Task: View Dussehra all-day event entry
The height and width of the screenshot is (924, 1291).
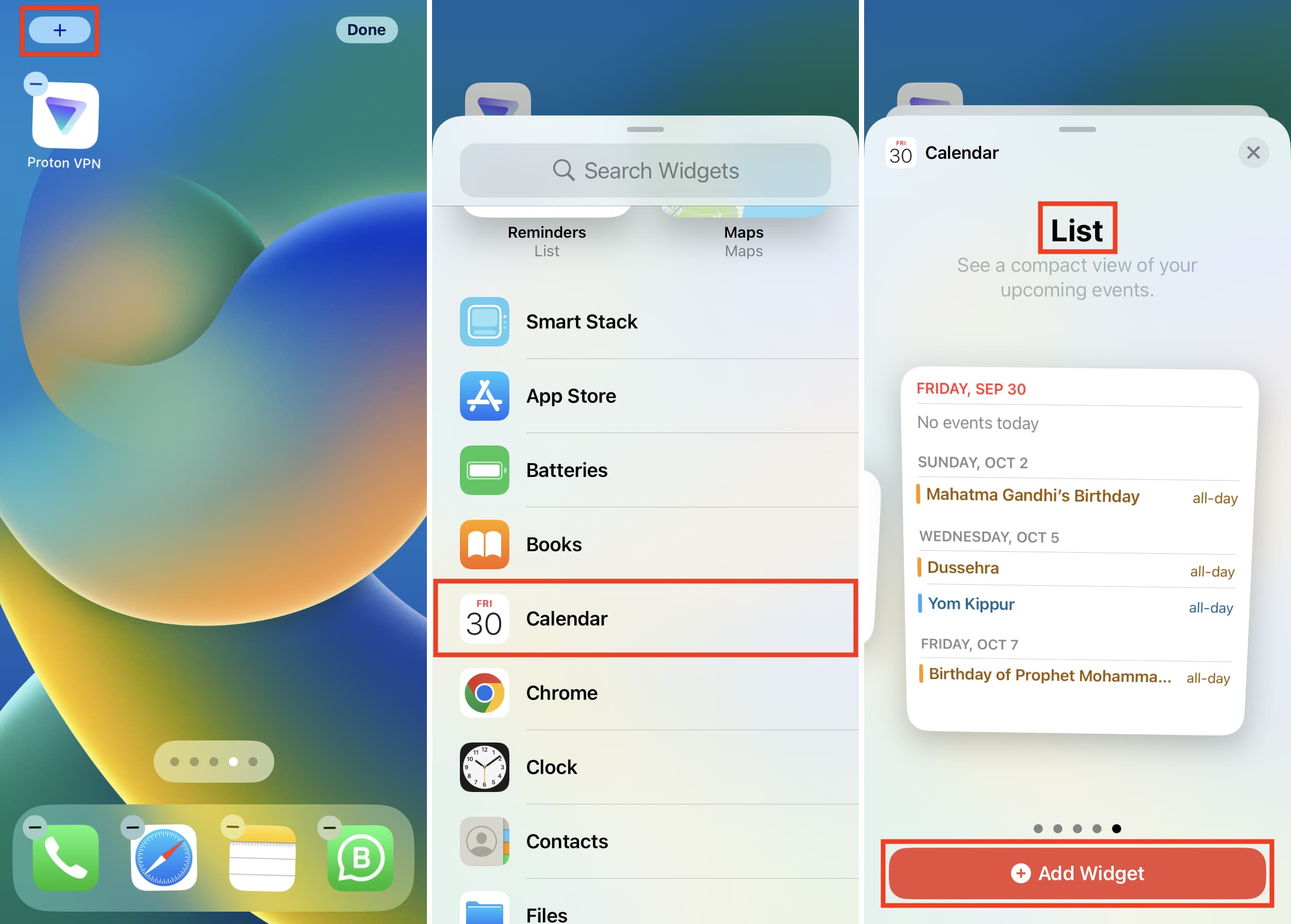Action: [x=1074, y=568]
